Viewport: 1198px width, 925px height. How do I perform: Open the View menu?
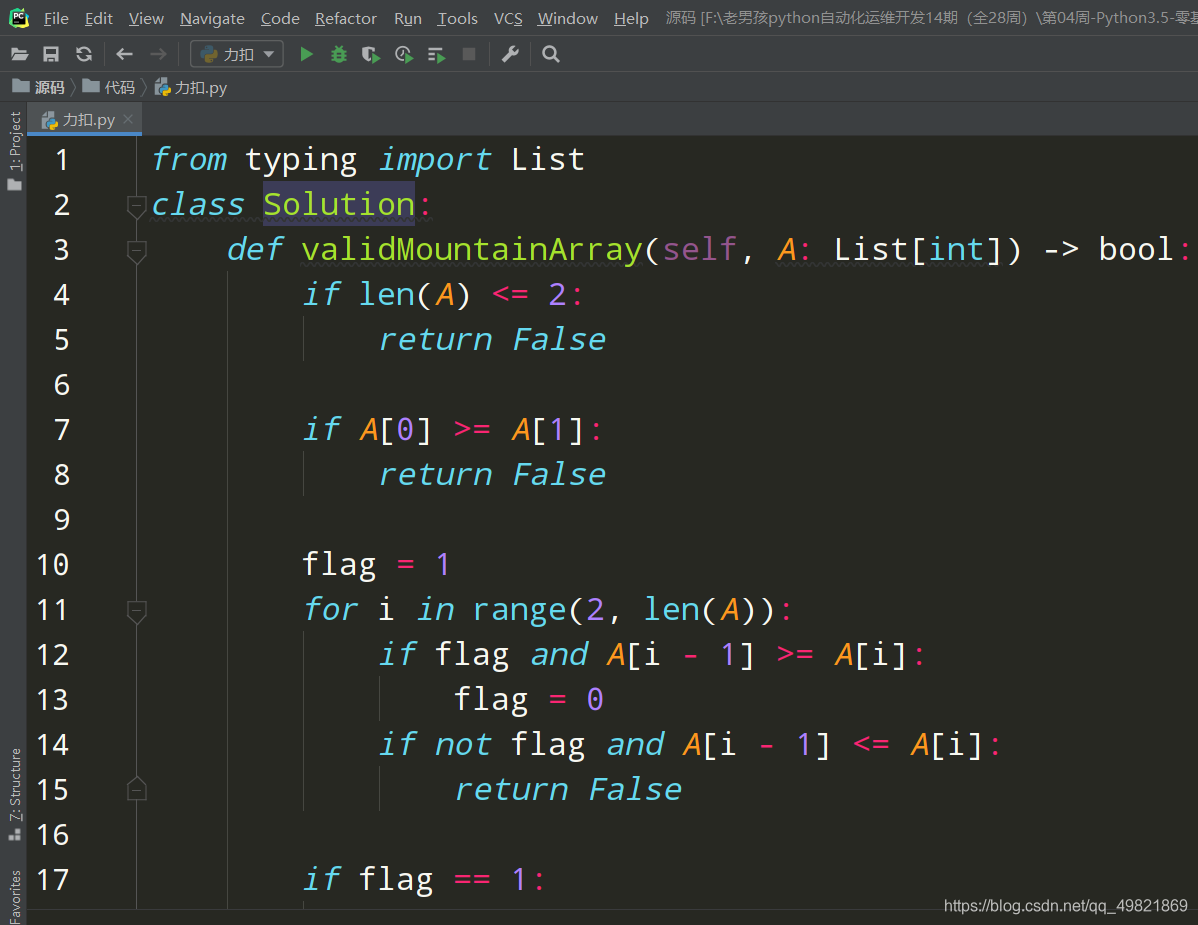[x=146, y=18]
